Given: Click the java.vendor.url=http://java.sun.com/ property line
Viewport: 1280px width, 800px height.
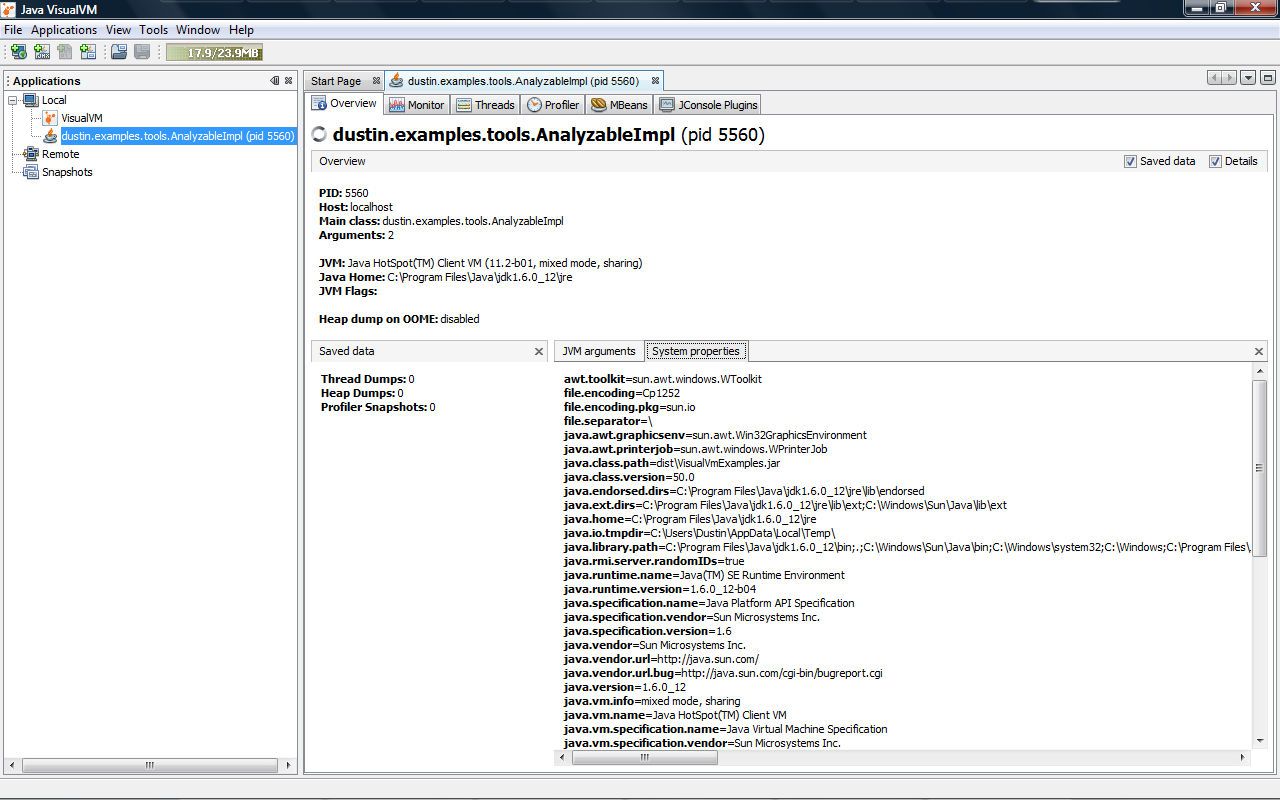Looking at the screenshot, I should [x=661, y=659].
